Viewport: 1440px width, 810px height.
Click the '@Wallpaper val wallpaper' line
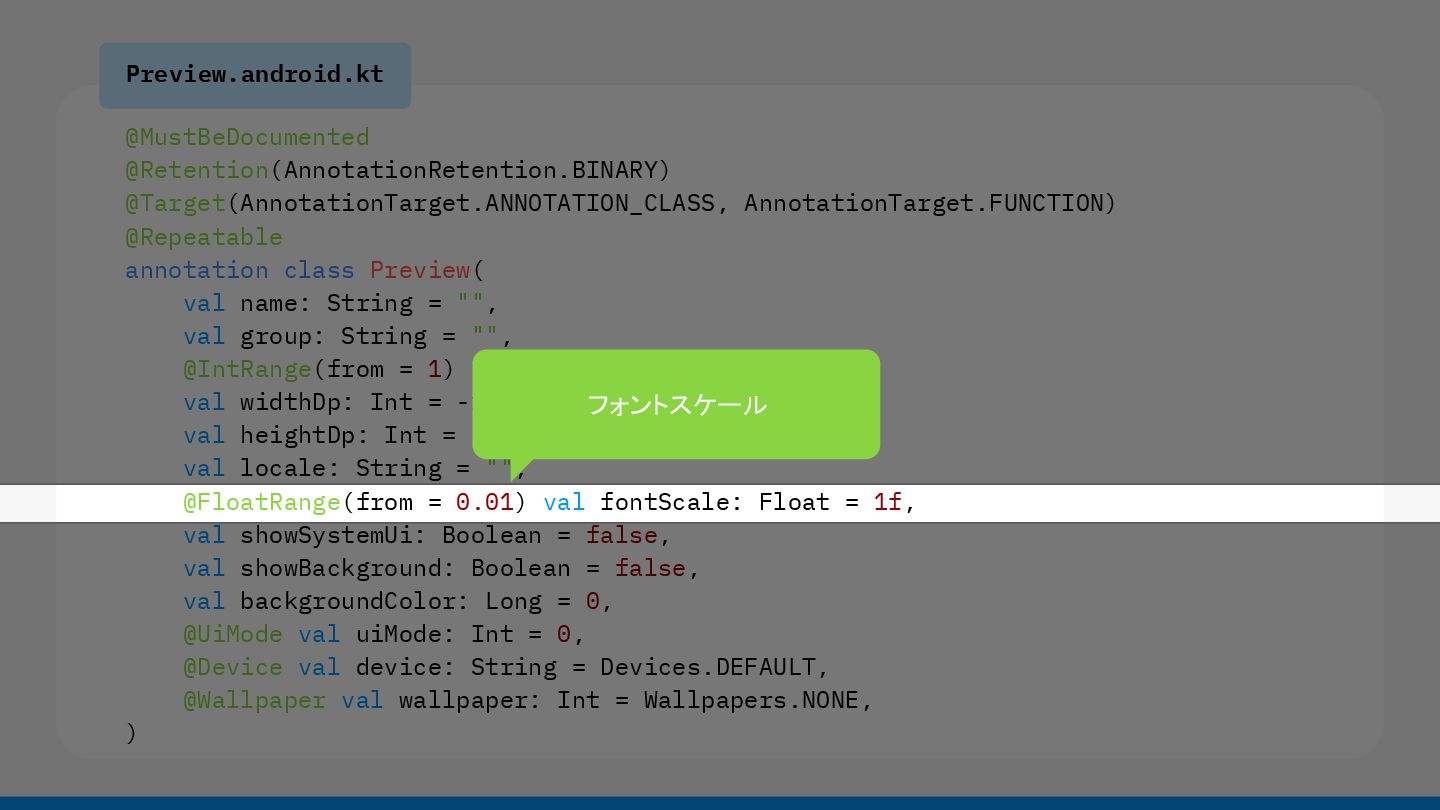528,700
